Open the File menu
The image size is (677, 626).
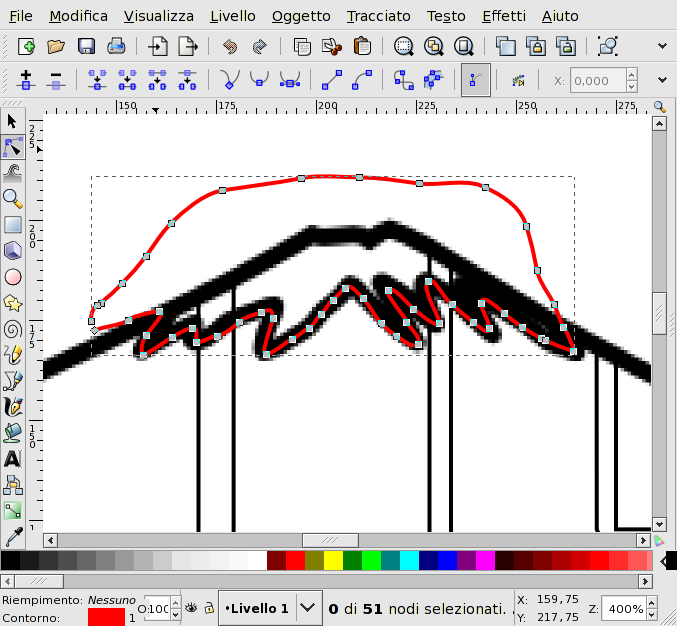point(21,16)
